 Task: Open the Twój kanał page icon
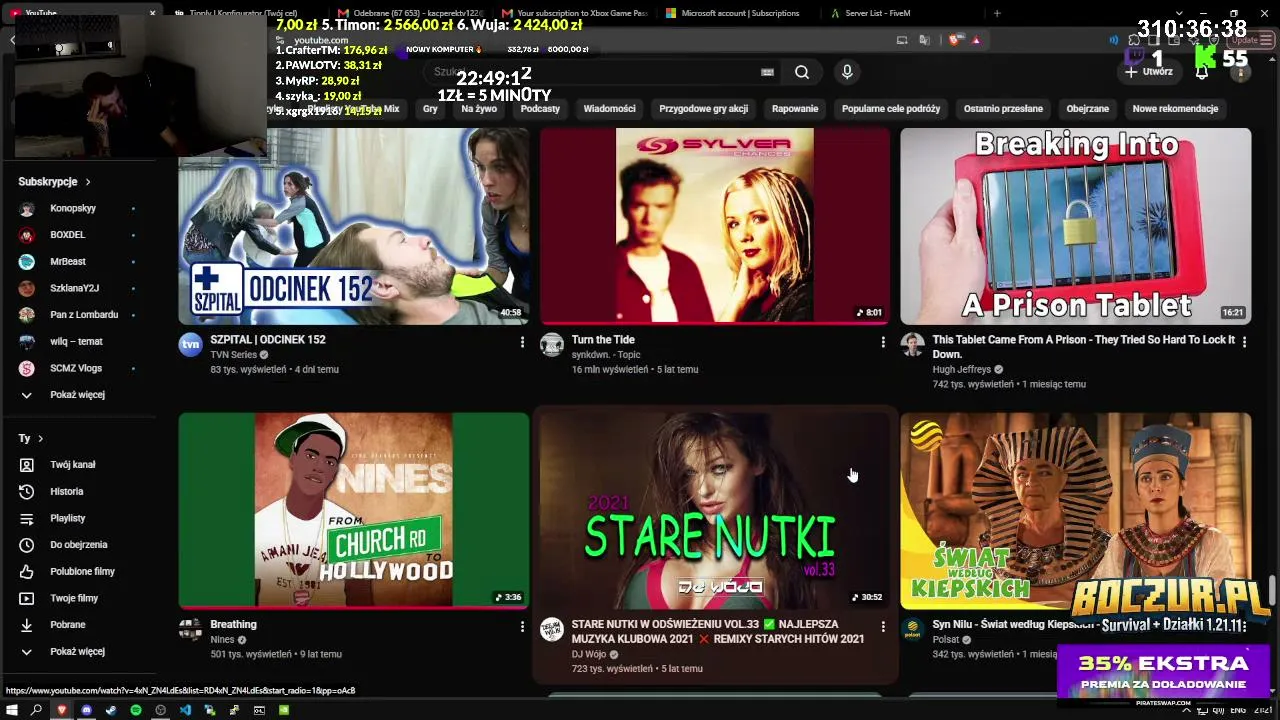[27, 465]
